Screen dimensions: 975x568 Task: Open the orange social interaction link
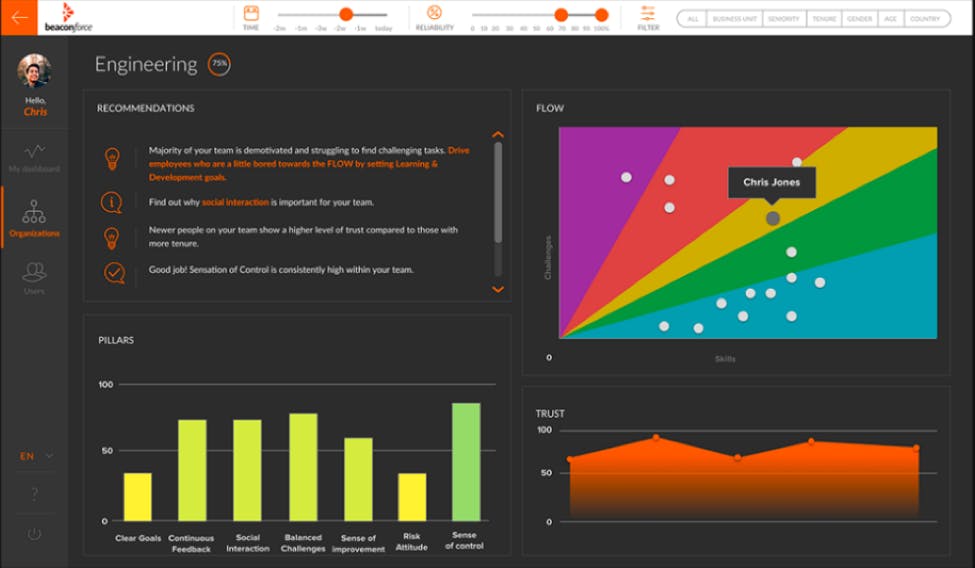click(x=235, y=202)
